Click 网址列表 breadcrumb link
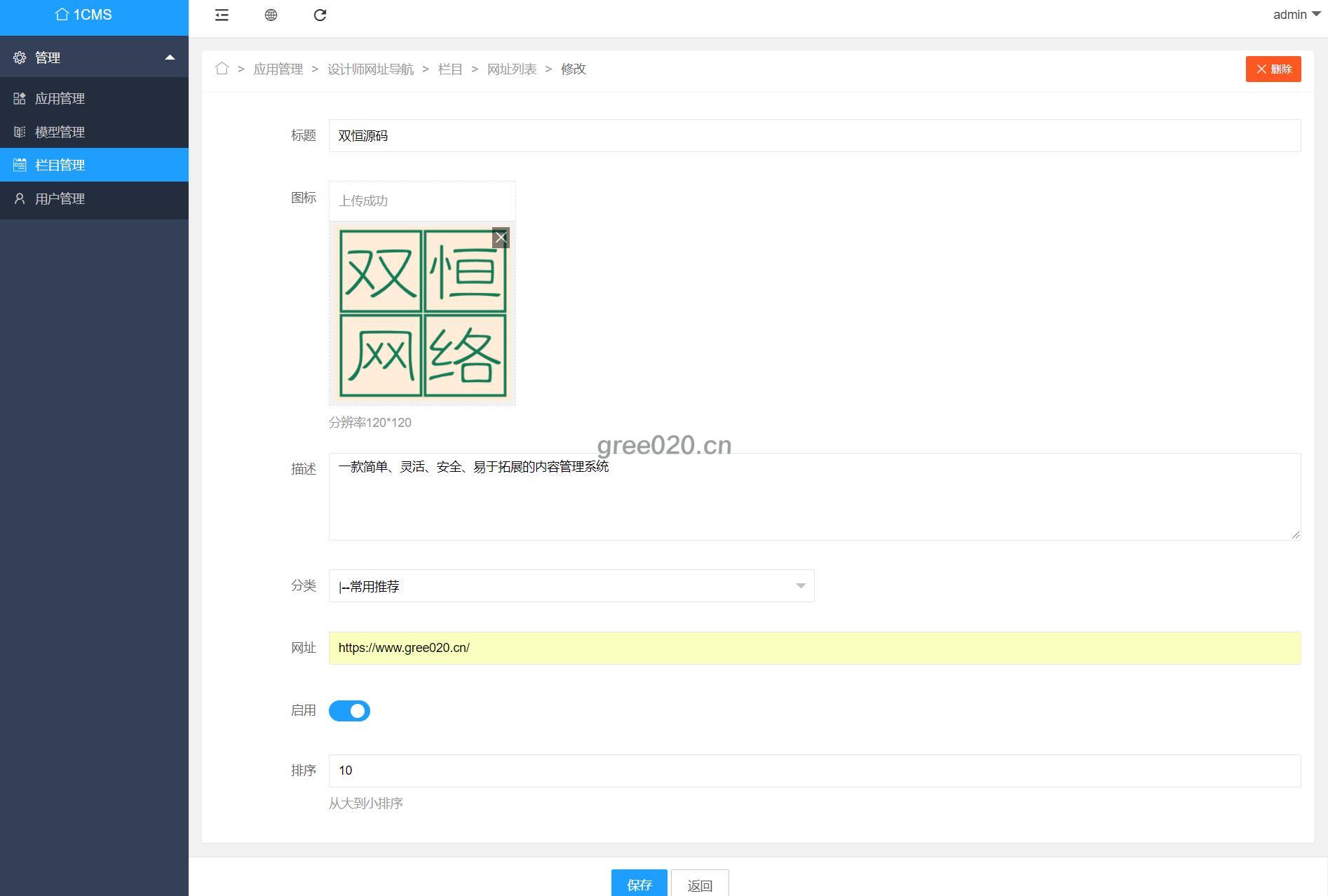Image resolution: width=1328 pixels, height=896 pixels. click(x=511, y=69)
